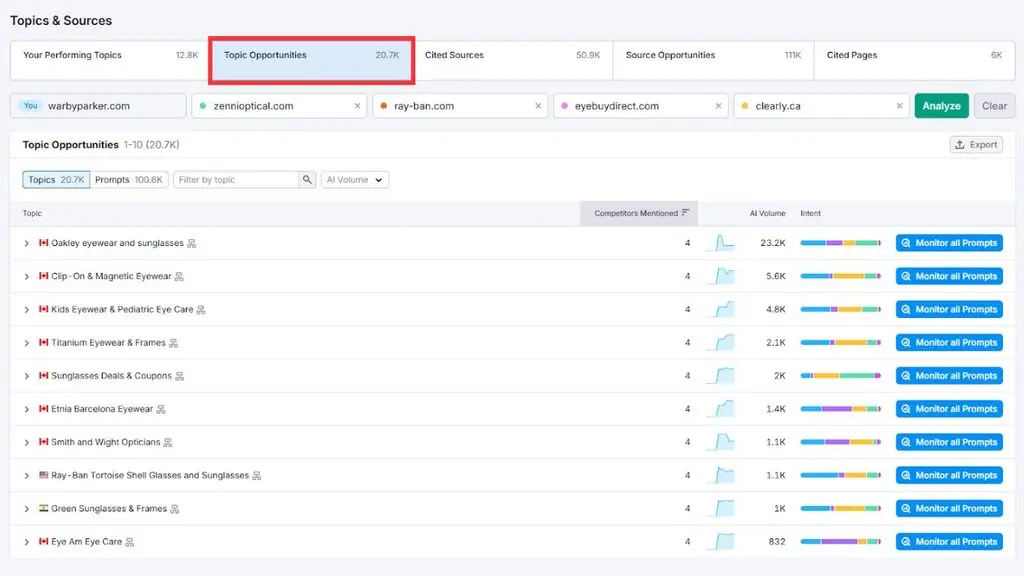Monitor all Prompts for Smith and Wight Opticians
The image size is (1024, 576).
tap(949, 442)
